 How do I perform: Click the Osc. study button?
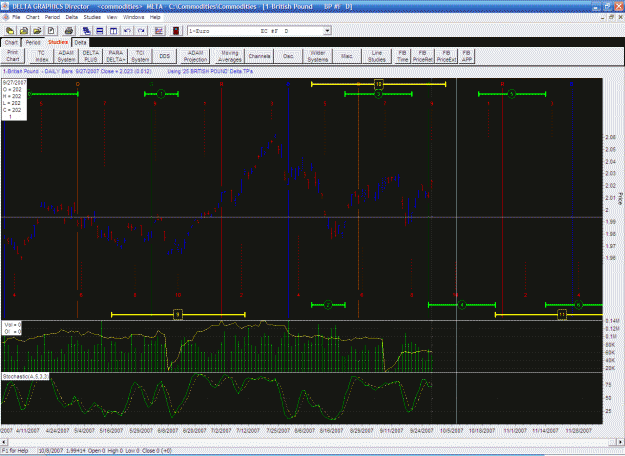288,56
